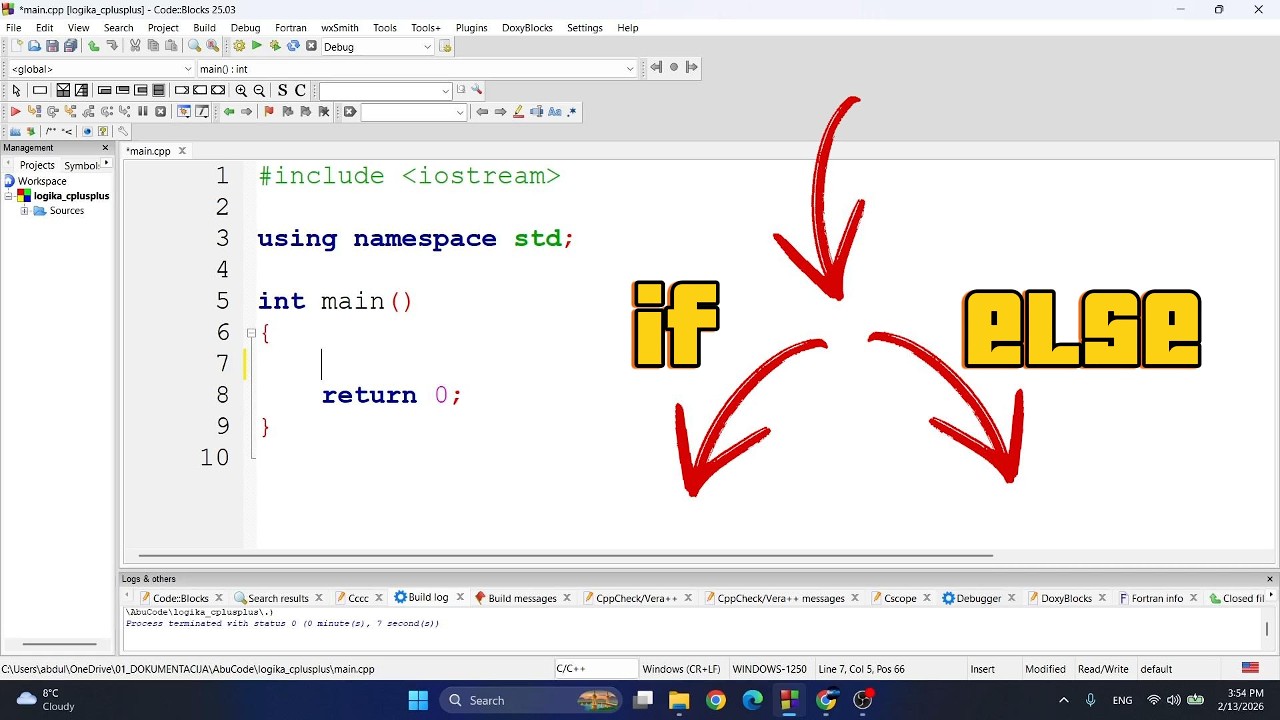Image resolution: width=1280 pixels, height=720 pixels.
Task: Open the wxSmith menu
Action: coord(340,28)
